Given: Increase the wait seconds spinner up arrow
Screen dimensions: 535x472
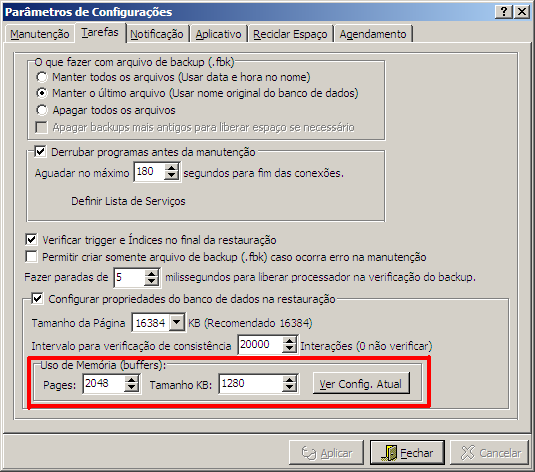Looking at the screenshot, I should point(171,168).
